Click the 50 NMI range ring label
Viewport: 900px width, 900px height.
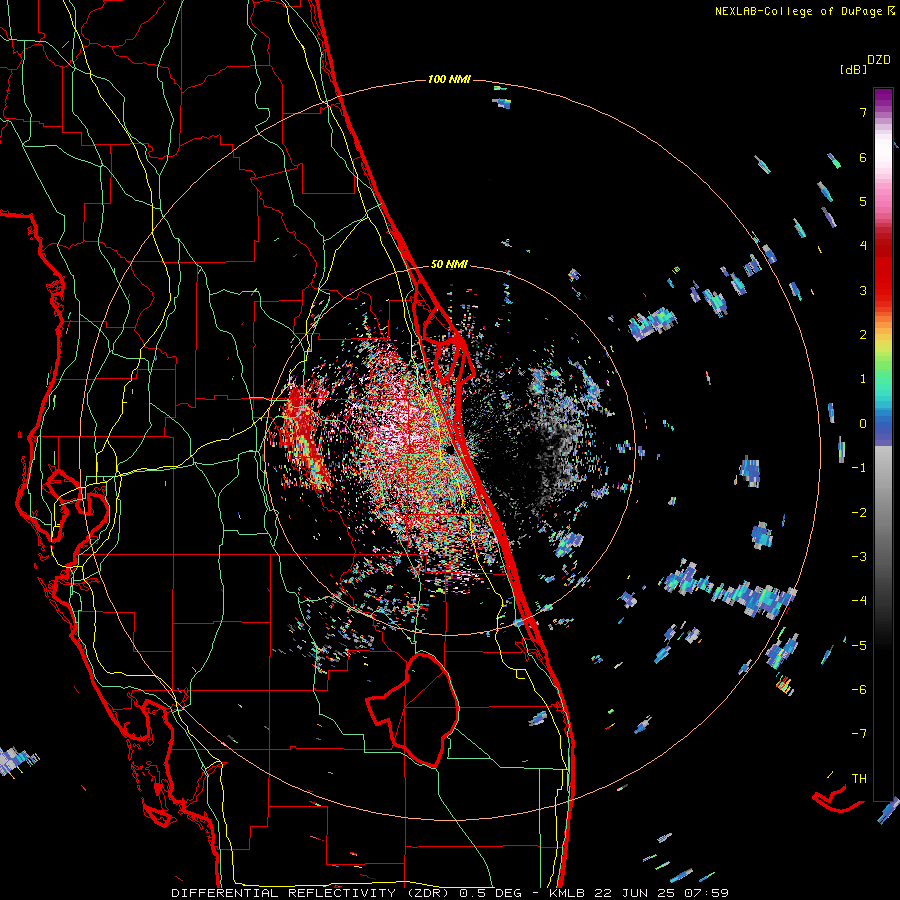449,265
